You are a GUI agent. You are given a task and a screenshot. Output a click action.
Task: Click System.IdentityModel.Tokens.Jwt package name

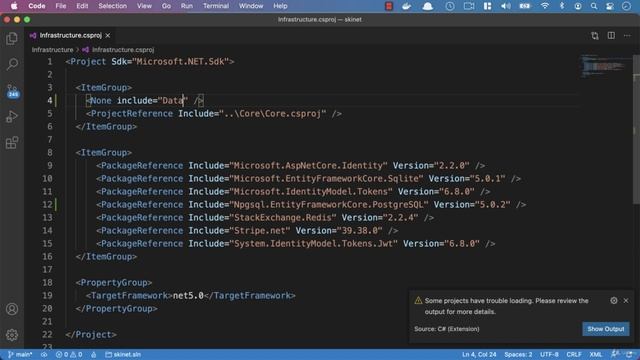(x=313, y=244)
